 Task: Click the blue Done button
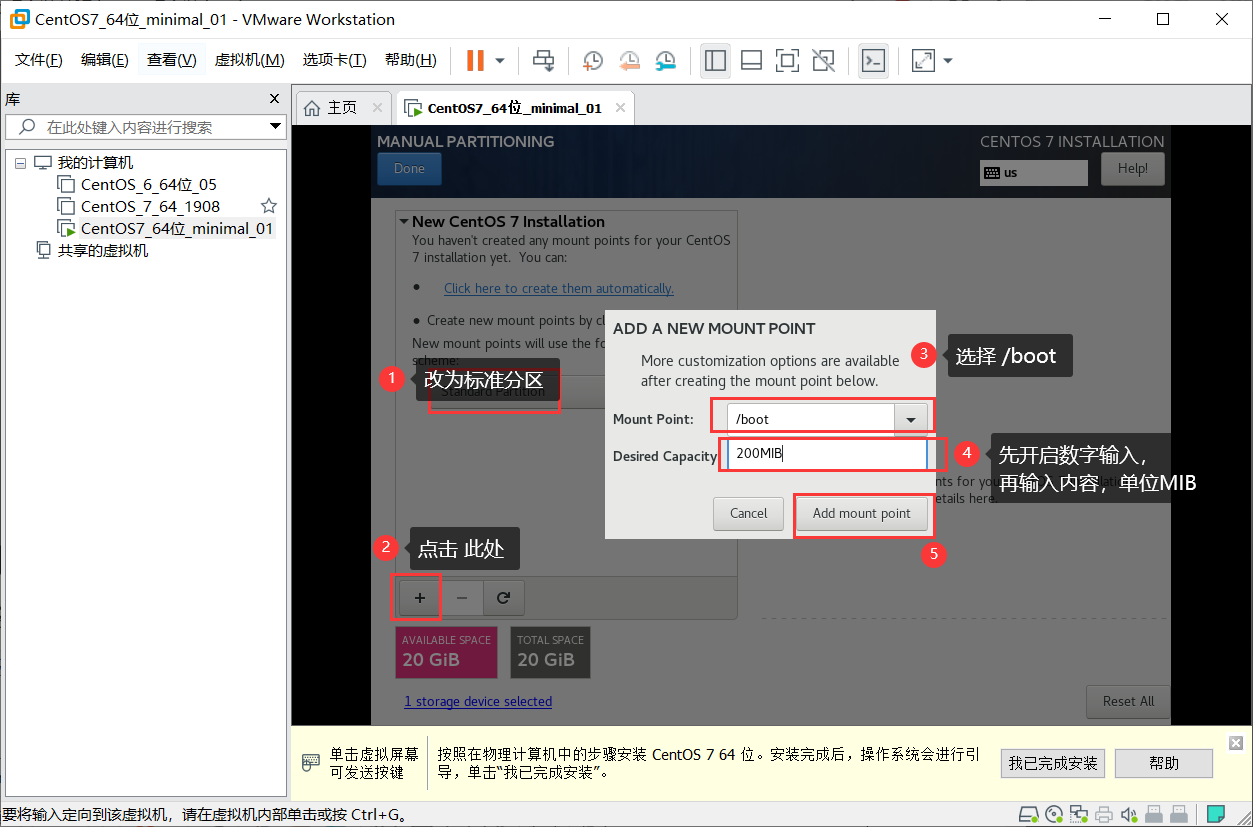409,169
